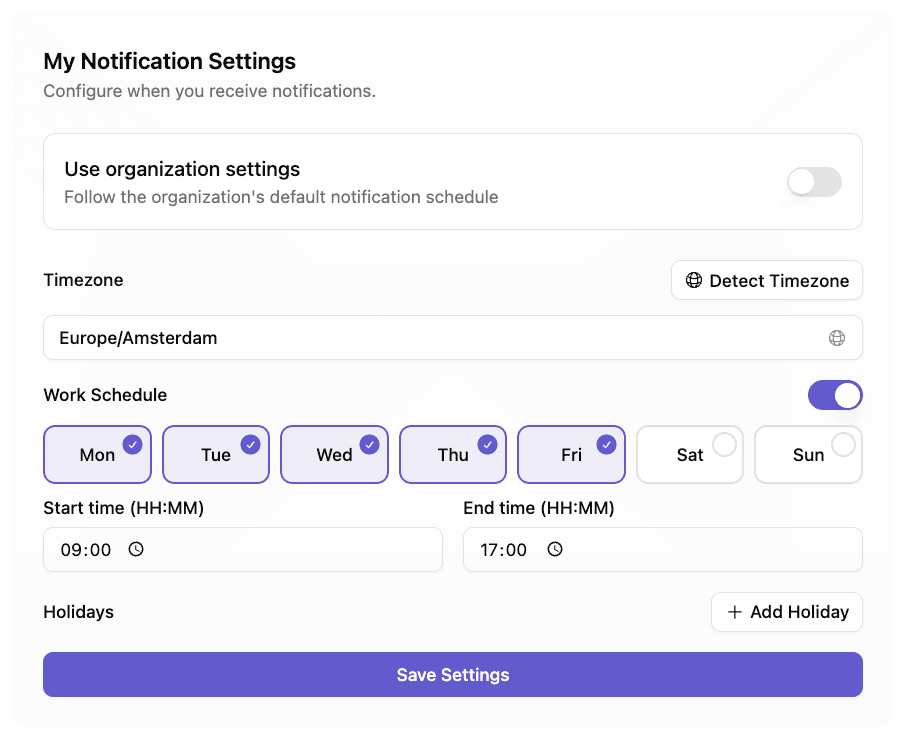Disable the Work Schedule toggle
The height and width of the screenshot is (741, 906).
tap(835, 395)
